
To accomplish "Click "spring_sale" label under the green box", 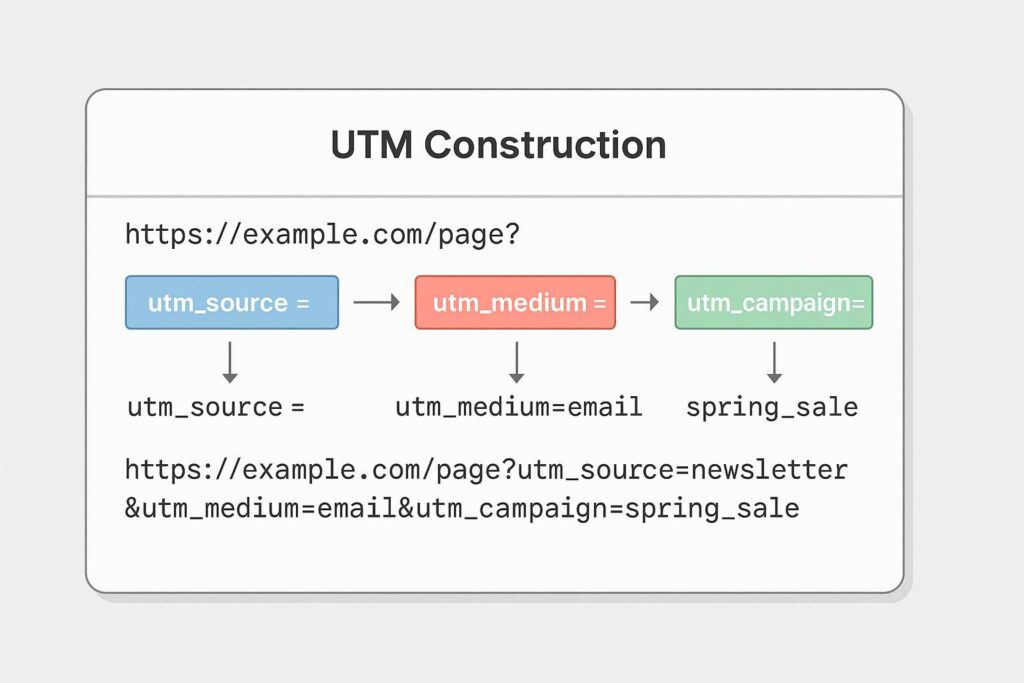I will coord(772,408).
